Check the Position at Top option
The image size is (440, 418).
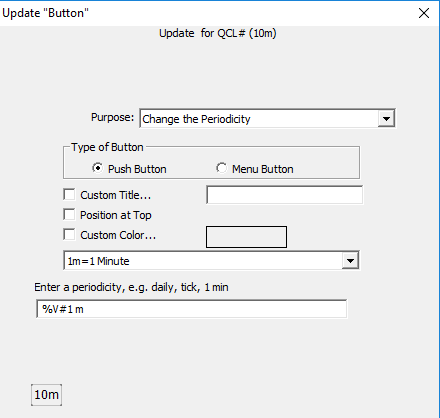tap(69, 215)
